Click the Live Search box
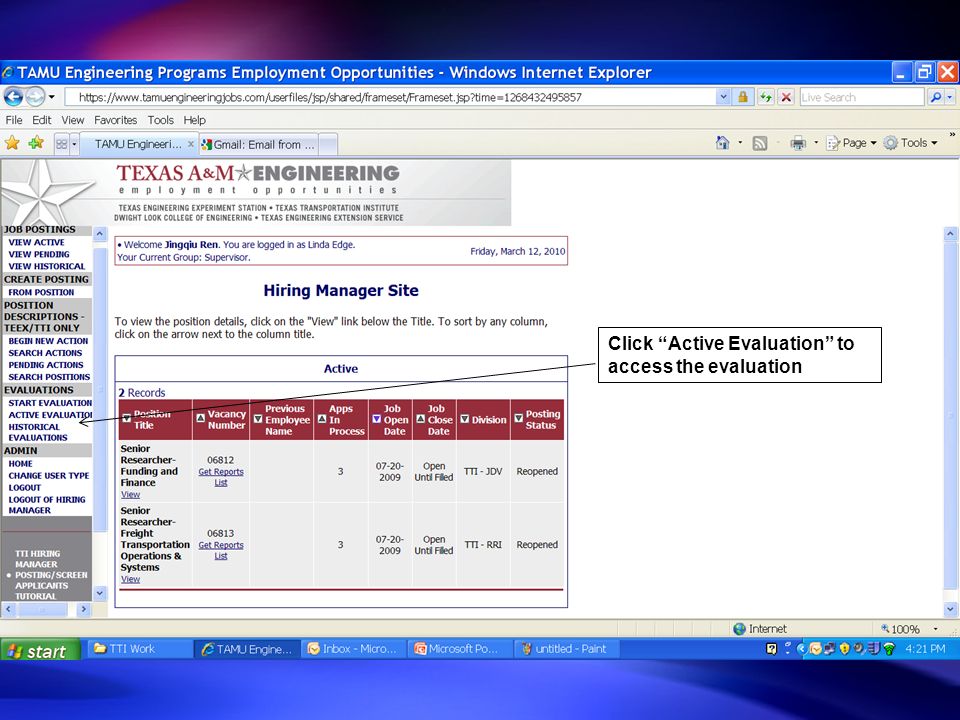 861,97
